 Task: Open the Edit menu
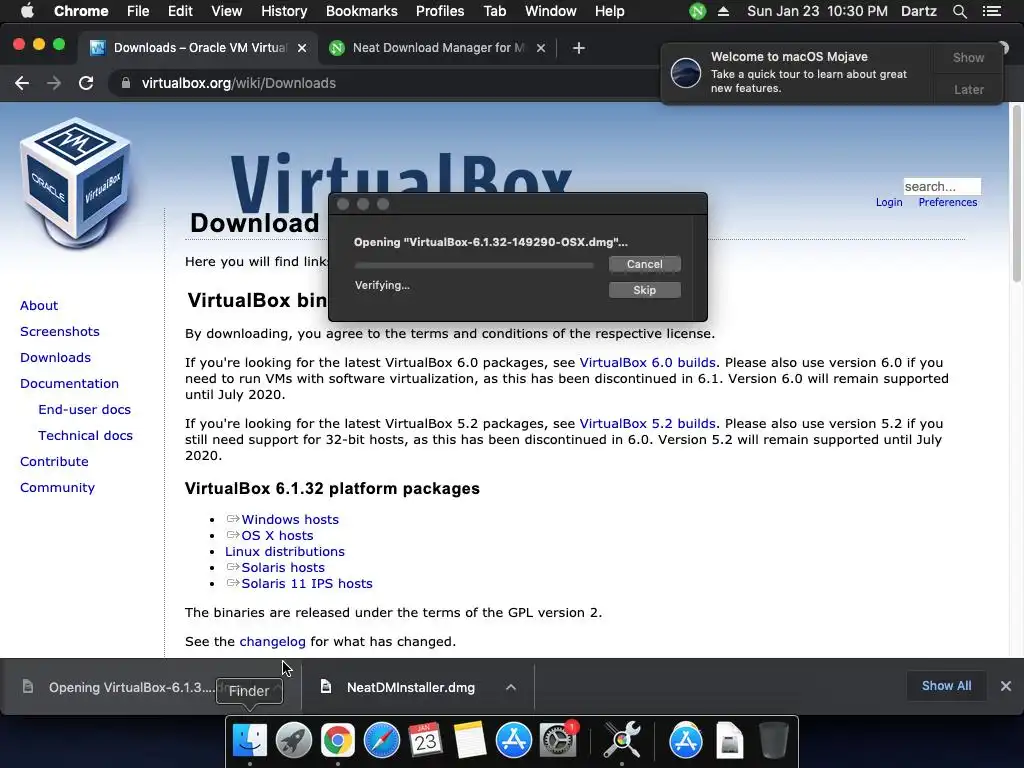click(180, 11)
